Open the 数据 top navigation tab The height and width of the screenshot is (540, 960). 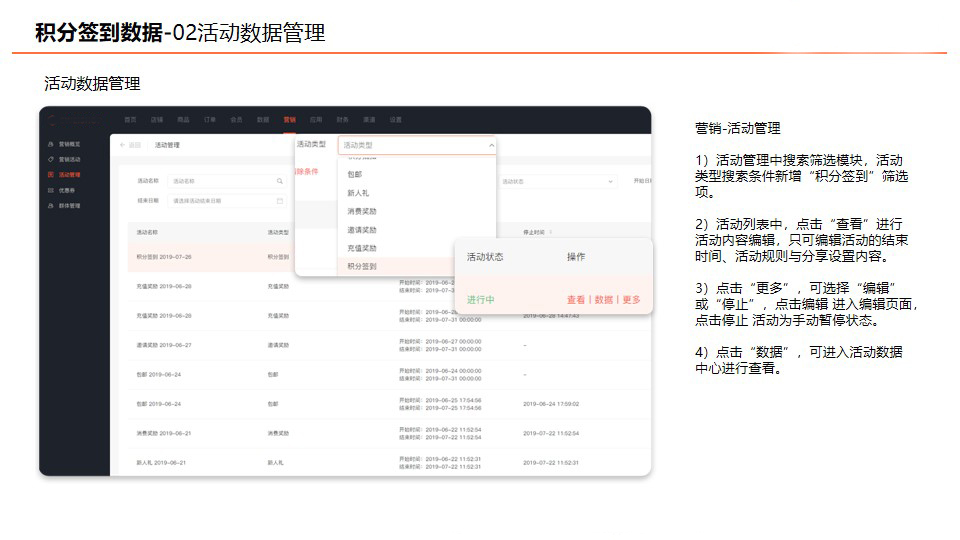(x=263, y=120)
